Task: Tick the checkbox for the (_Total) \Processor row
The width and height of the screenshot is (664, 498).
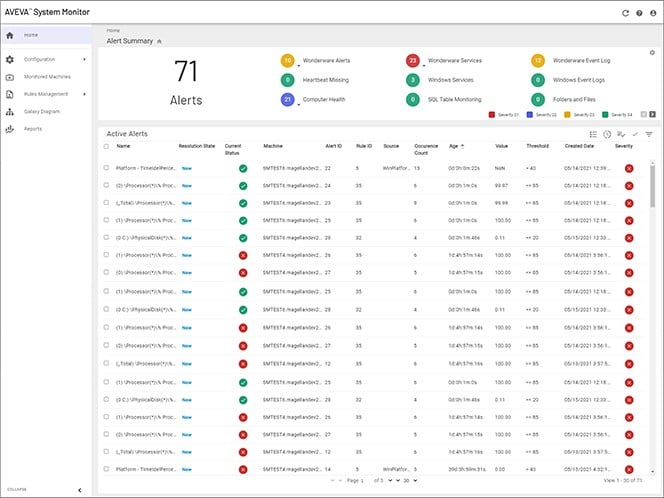Action: 107,202
